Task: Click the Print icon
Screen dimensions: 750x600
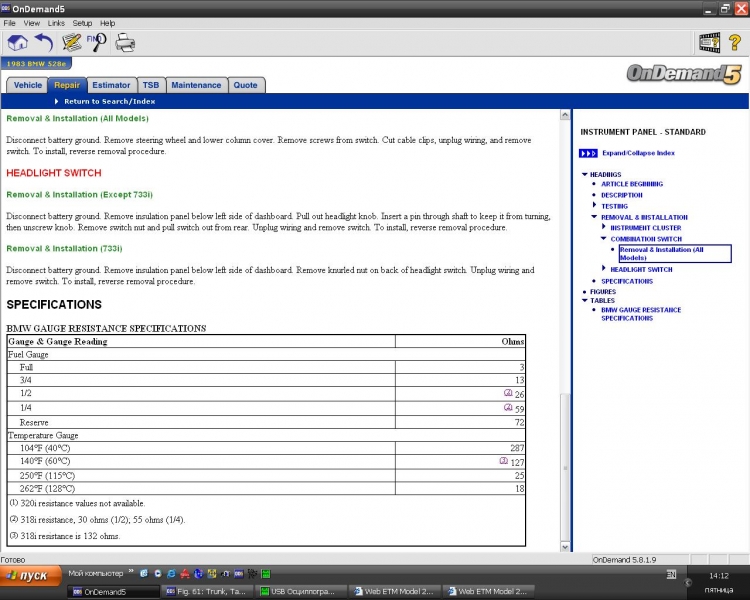Action: click(125, 43)
